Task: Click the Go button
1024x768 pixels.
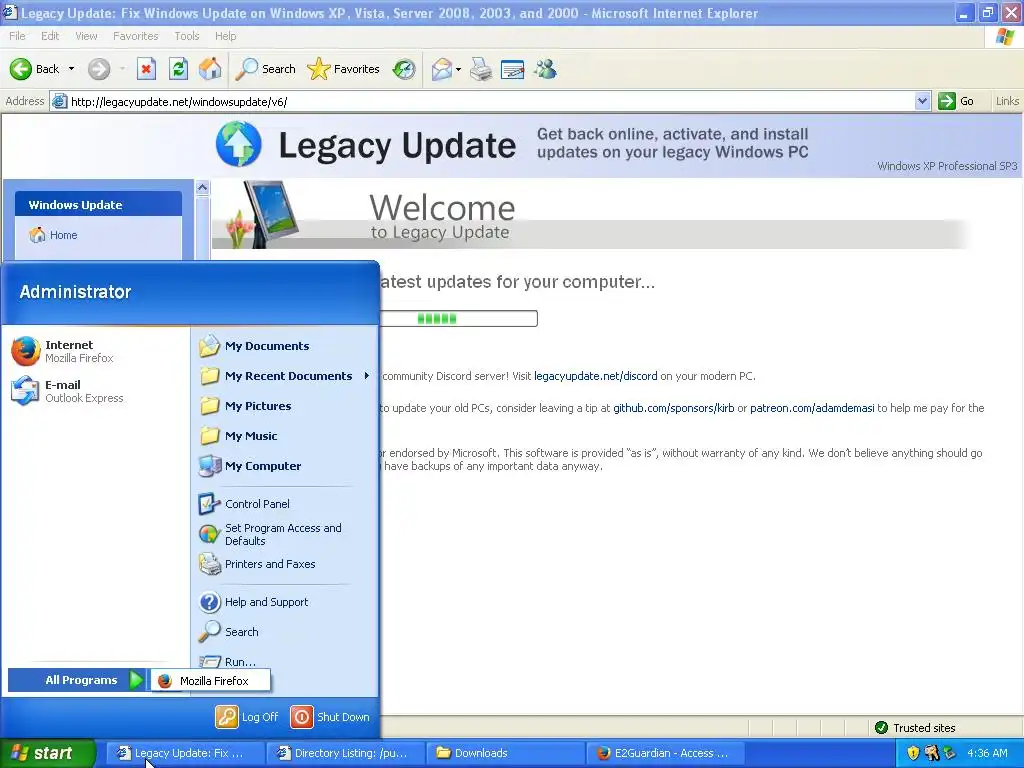Action: [x=957, y=101]
